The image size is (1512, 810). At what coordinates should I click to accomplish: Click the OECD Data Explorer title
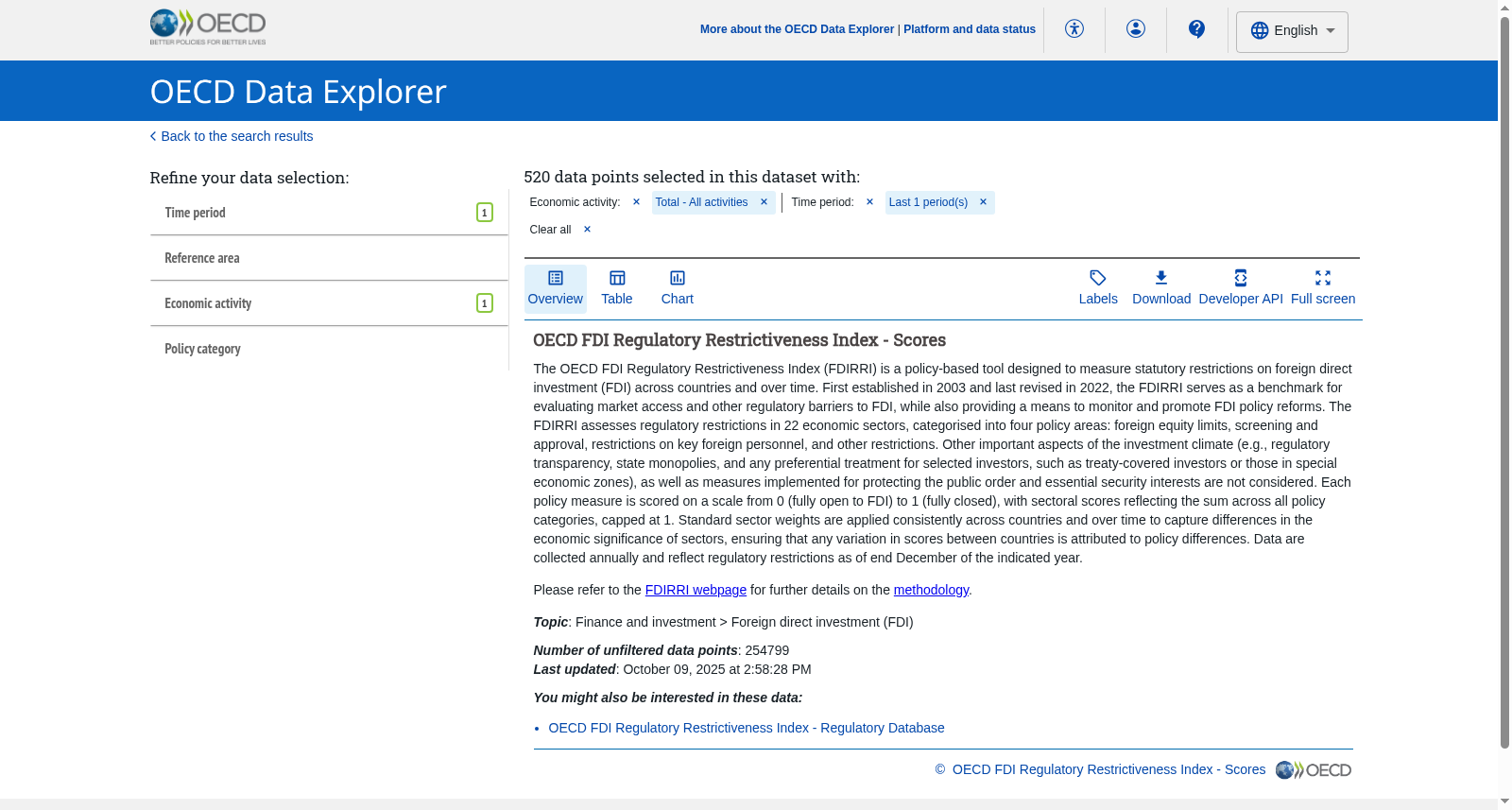[299, 92]
